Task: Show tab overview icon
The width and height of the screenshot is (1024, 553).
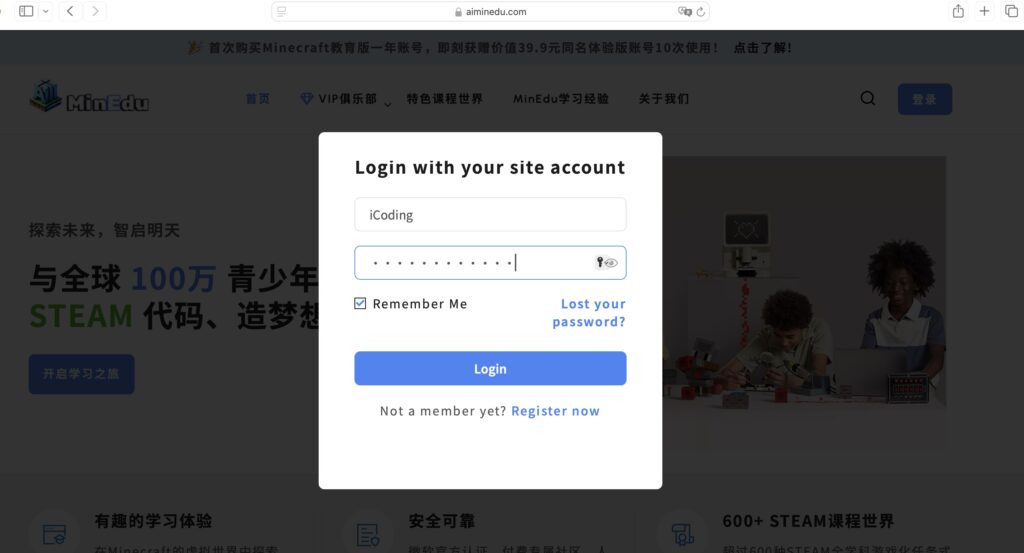Action: pos(1011,11)
